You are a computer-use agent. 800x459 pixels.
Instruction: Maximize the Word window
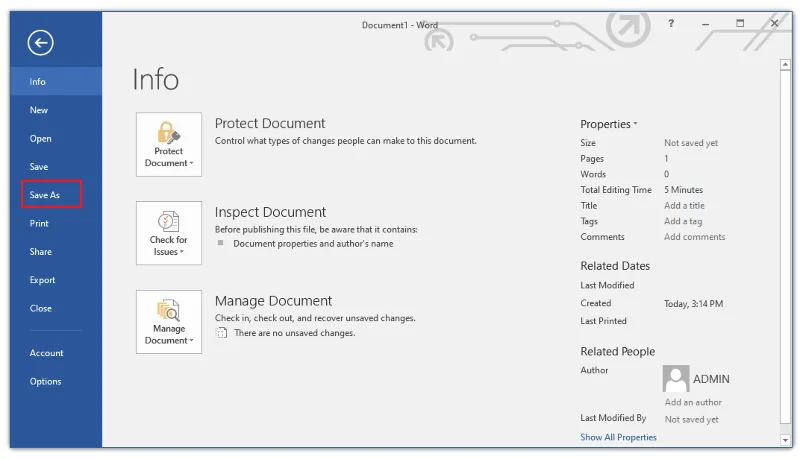[x=740, y=23]
